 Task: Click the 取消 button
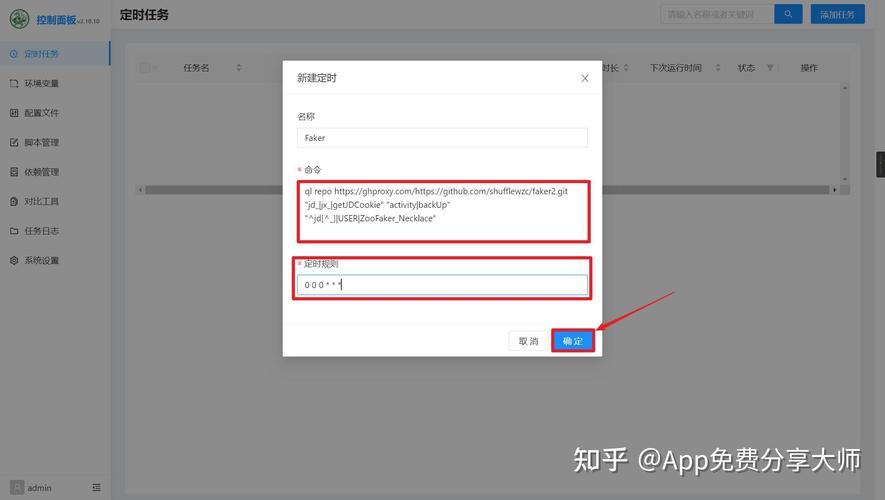coord(528,341)
